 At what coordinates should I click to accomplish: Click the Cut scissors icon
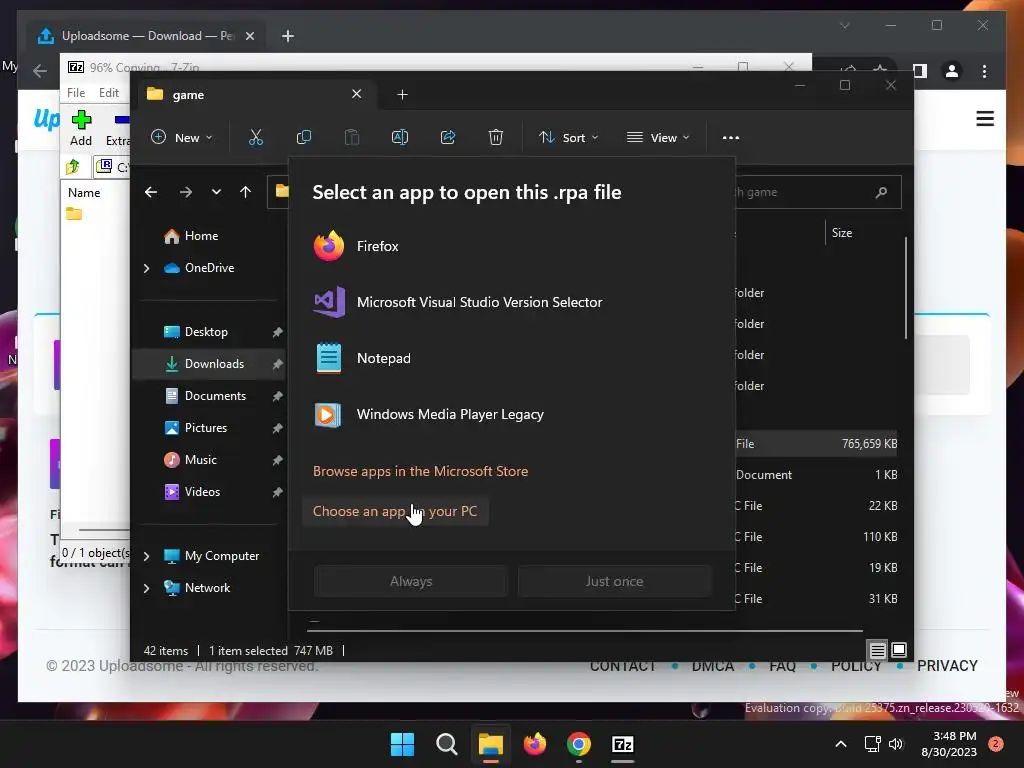[255, 138]
